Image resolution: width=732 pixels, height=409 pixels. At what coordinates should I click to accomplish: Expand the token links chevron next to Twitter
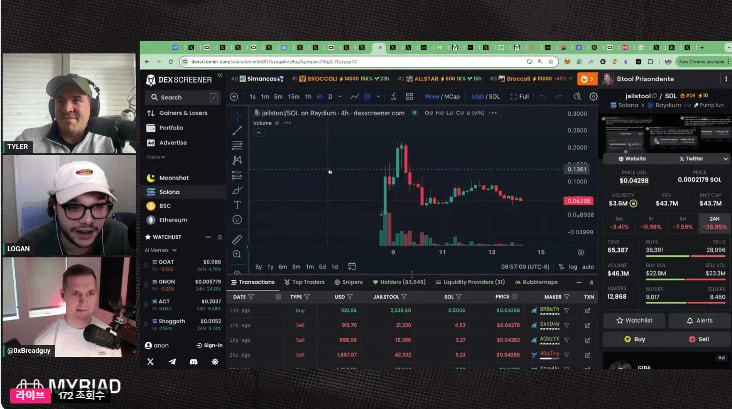coord(725,159)
